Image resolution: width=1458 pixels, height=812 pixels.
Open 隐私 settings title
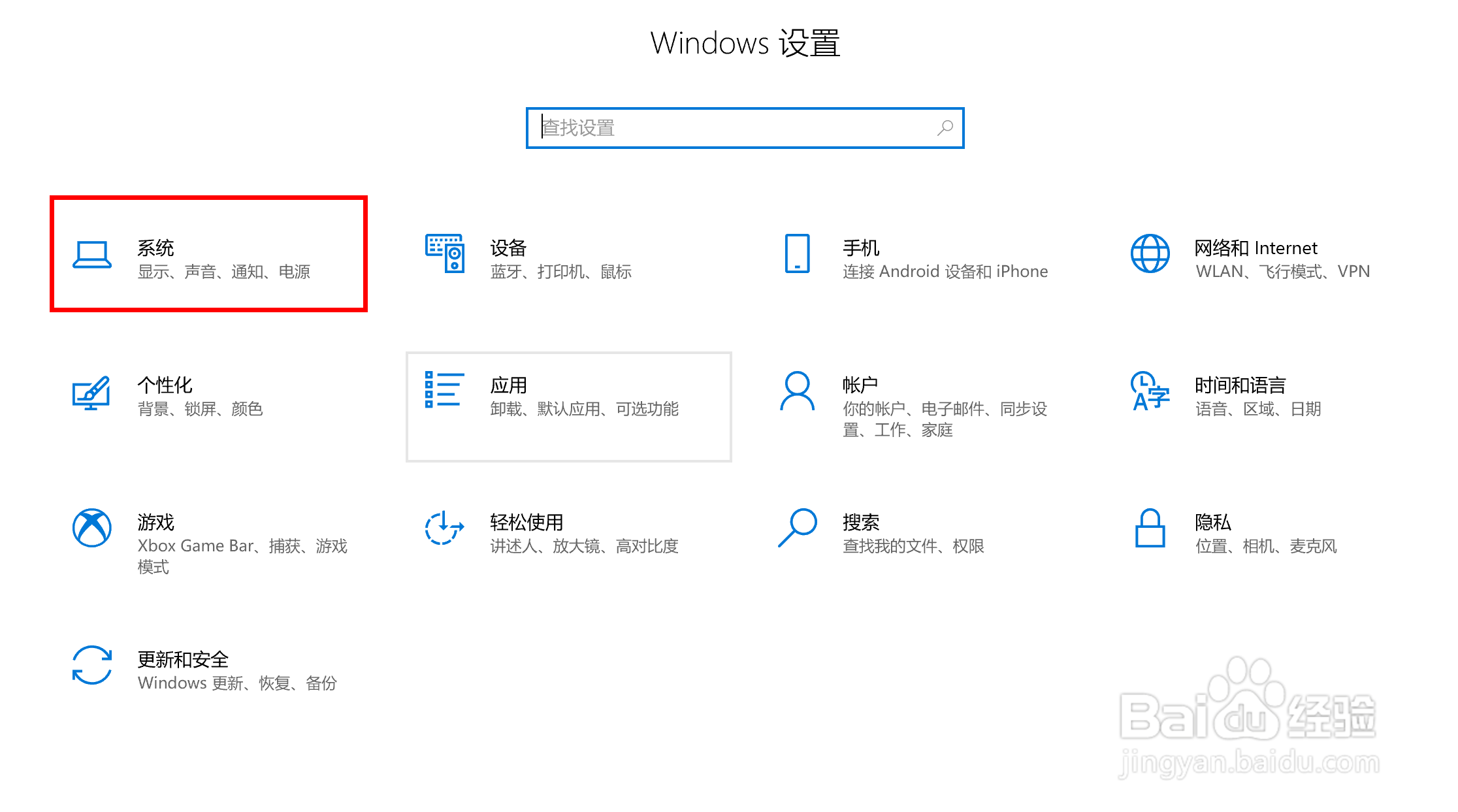1213,523
